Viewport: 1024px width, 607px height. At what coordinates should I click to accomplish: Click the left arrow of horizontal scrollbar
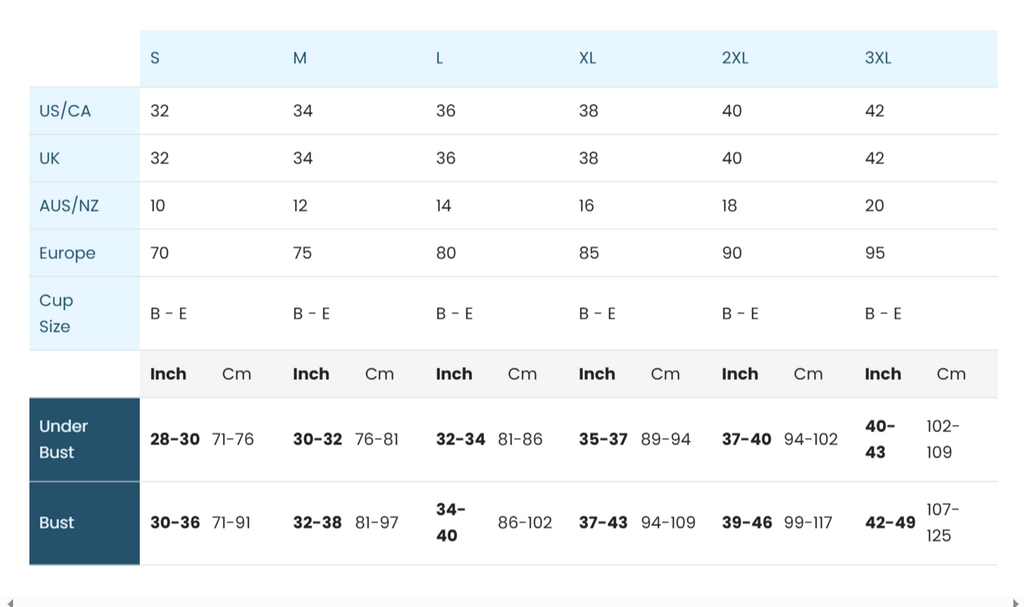coord(10,602)
